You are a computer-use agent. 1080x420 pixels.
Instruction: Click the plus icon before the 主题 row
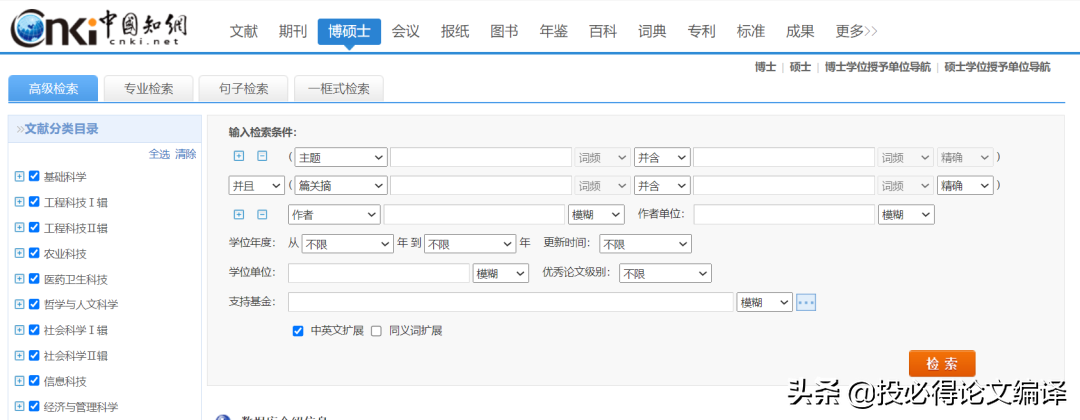pos(239,156)
